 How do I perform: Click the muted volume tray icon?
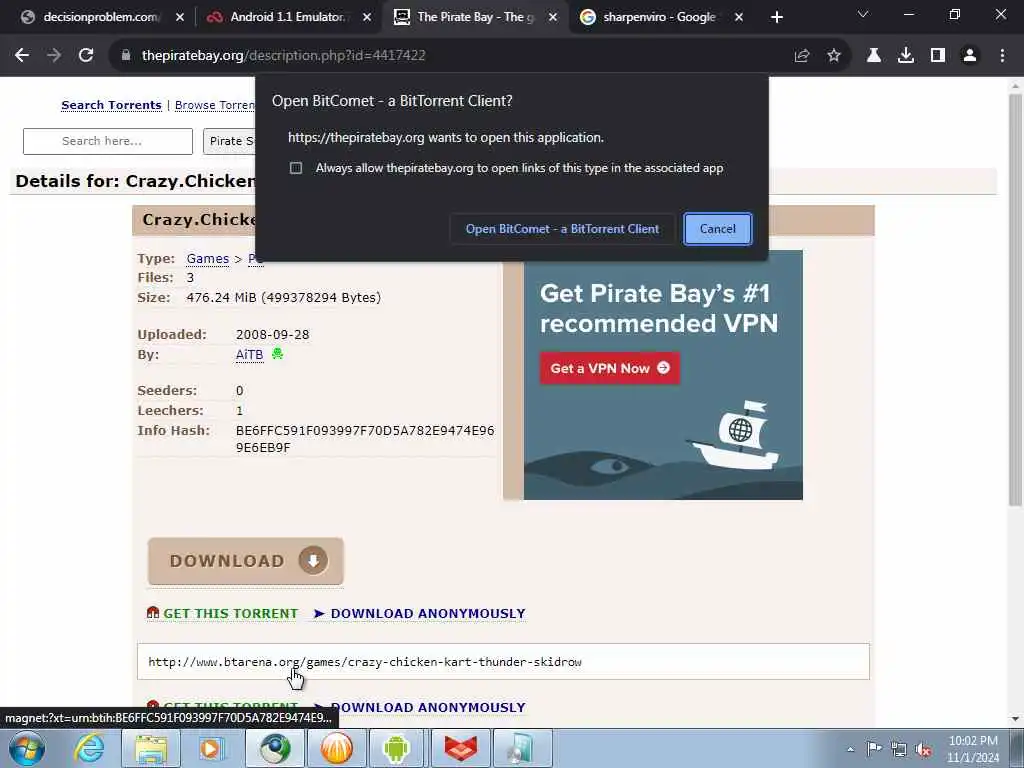[x=923, y=749]
